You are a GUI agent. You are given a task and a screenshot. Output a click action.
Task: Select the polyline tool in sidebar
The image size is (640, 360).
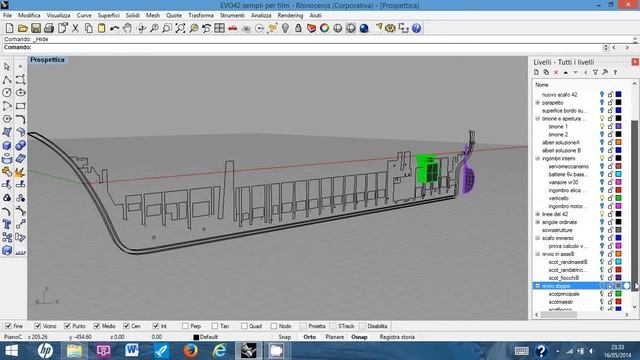coord(7,80)
